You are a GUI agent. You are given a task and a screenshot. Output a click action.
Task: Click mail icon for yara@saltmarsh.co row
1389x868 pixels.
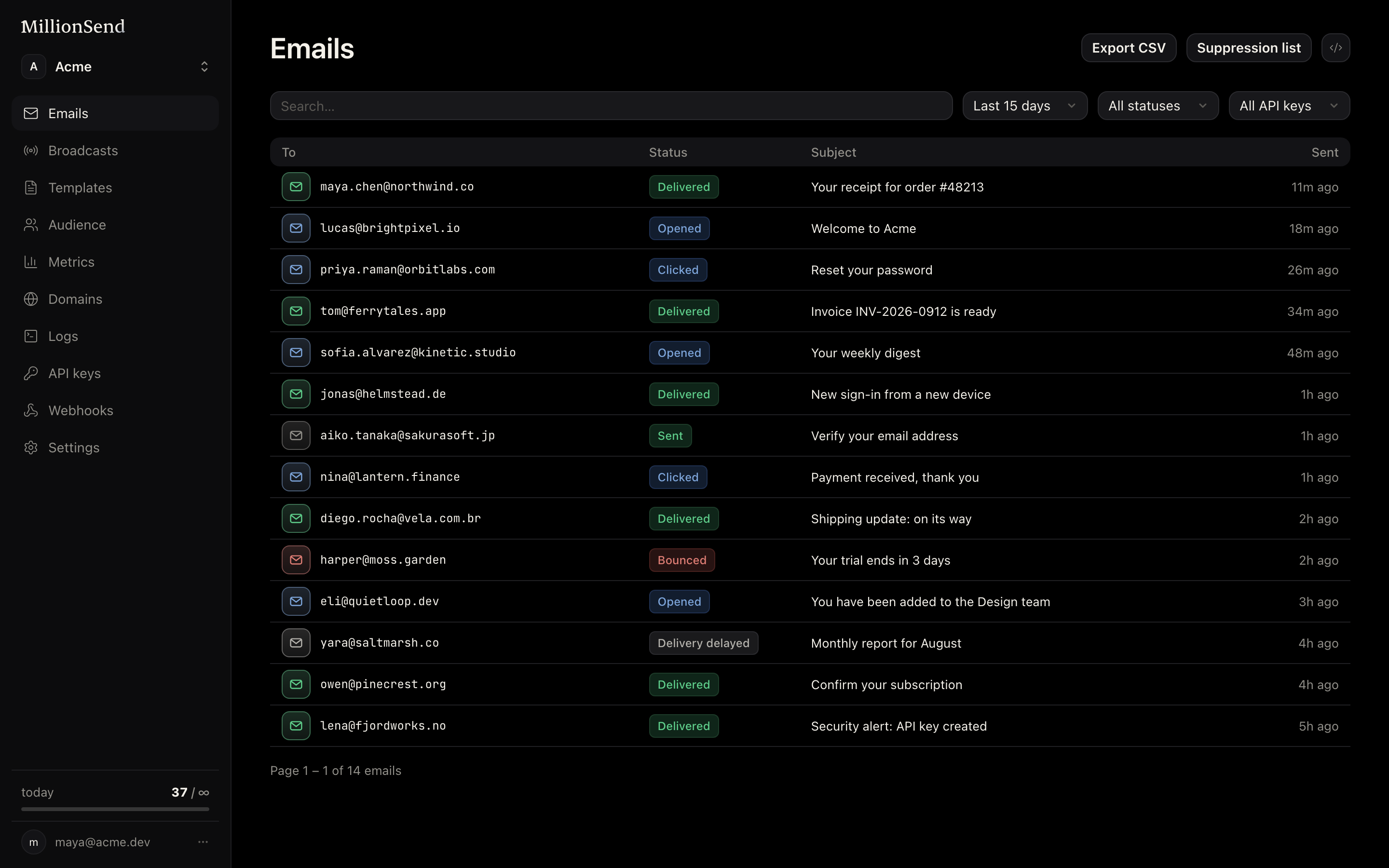coord(296,642)
